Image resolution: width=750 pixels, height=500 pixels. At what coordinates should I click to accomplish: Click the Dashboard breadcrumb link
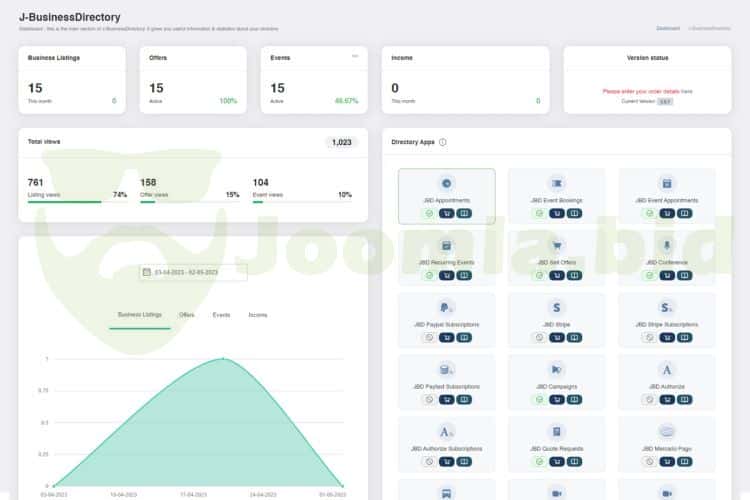pyautogui.click(x=668, y=28)
